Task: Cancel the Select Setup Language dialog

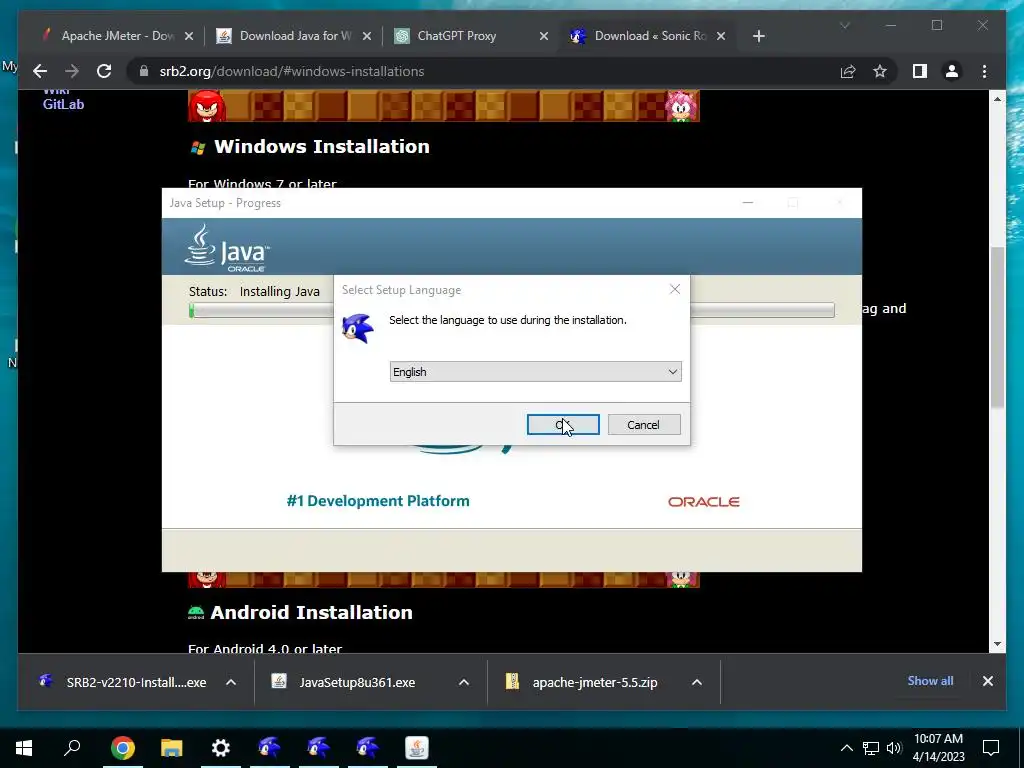Action: tap(644, 424)
